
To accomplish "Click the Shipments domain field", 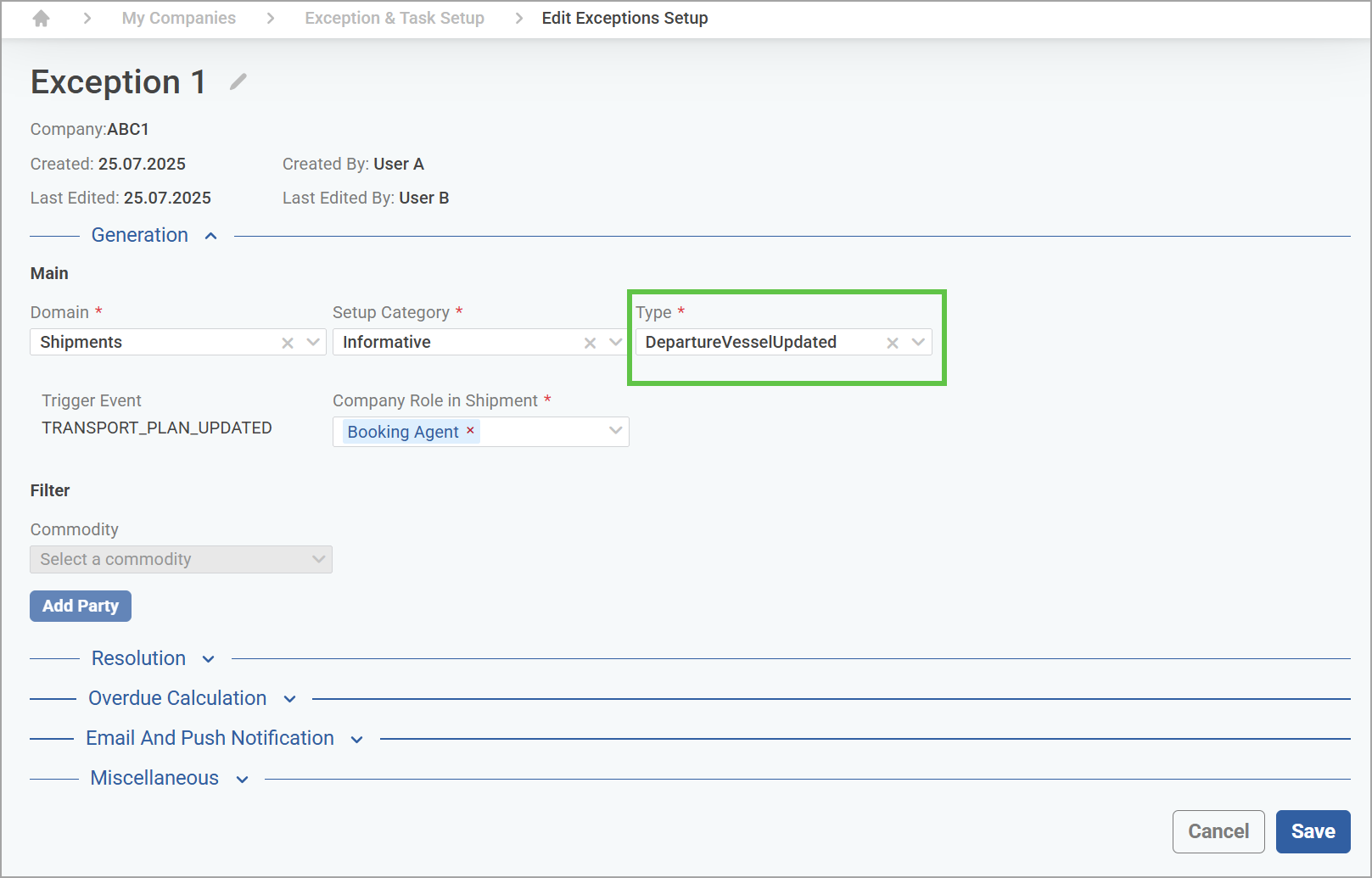I will pos(178,342).
